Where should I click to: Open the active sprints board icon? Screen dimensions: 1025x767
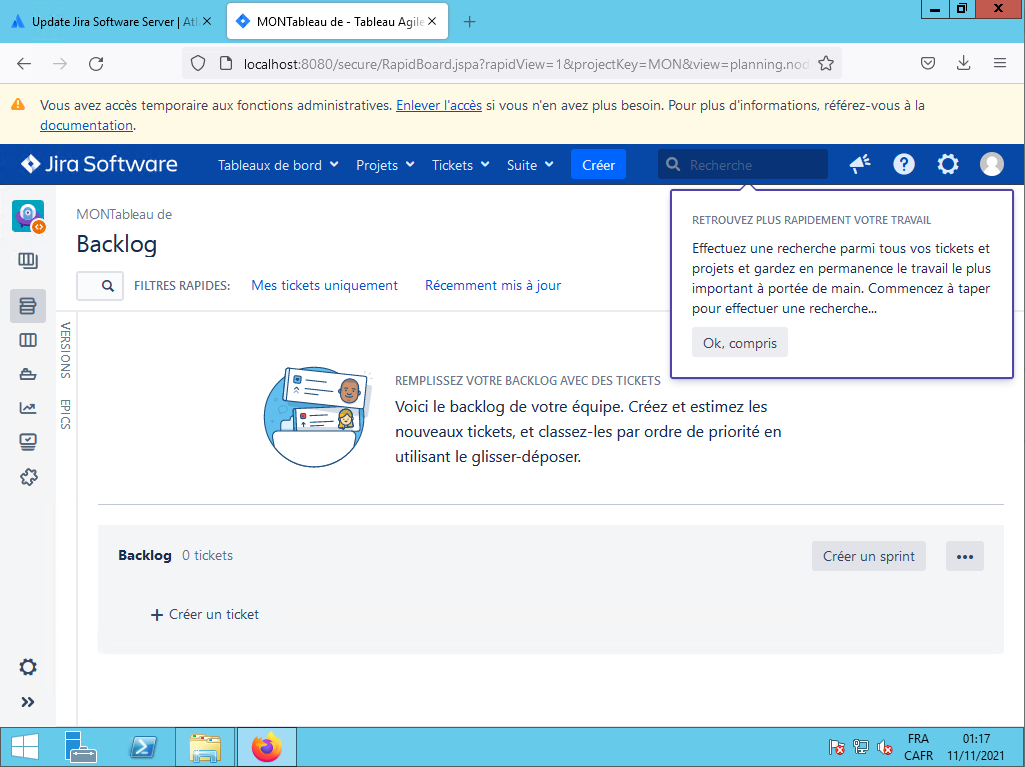click(28, 340)
